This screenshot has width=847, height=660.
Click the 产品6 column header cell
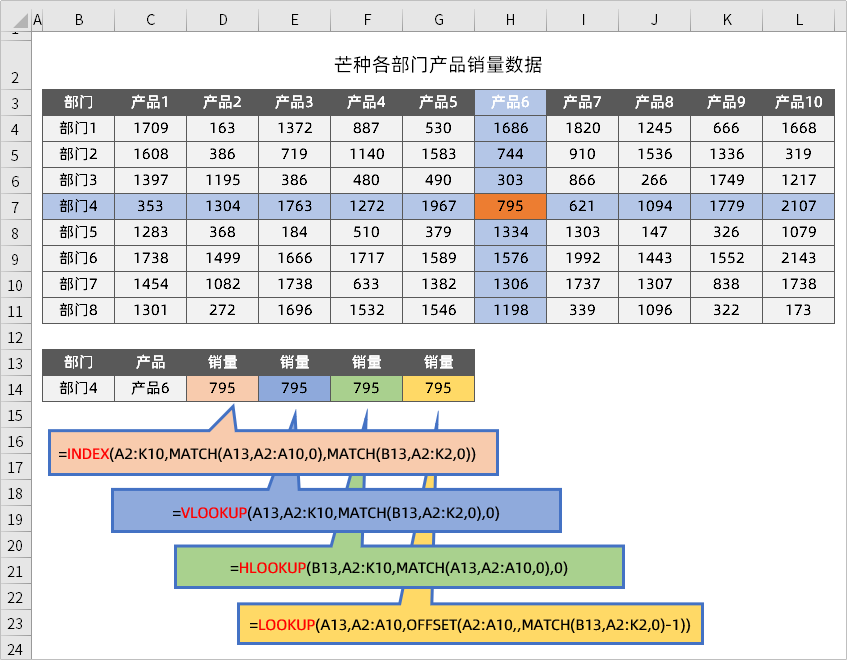[x=509, y=99]
